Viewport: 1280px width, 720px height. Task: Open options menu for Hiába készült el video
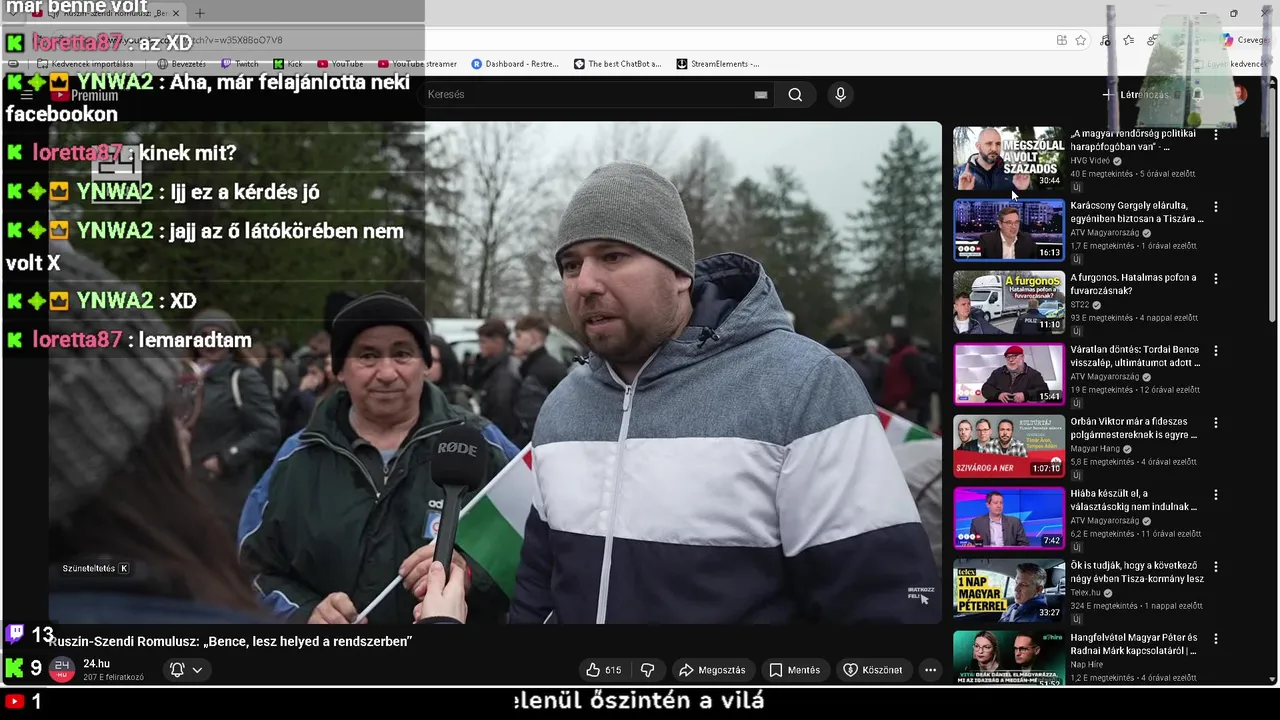click(x=1216, y=495)
